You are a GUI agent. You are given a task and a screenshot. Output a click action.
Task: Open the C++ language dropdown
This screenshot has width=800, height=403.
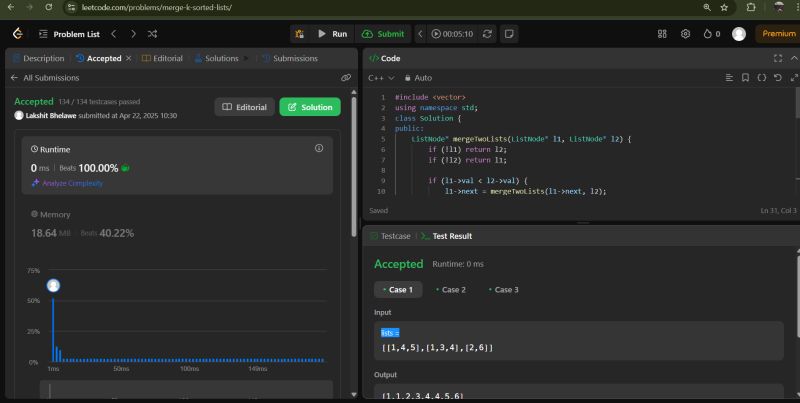(381, 78)
